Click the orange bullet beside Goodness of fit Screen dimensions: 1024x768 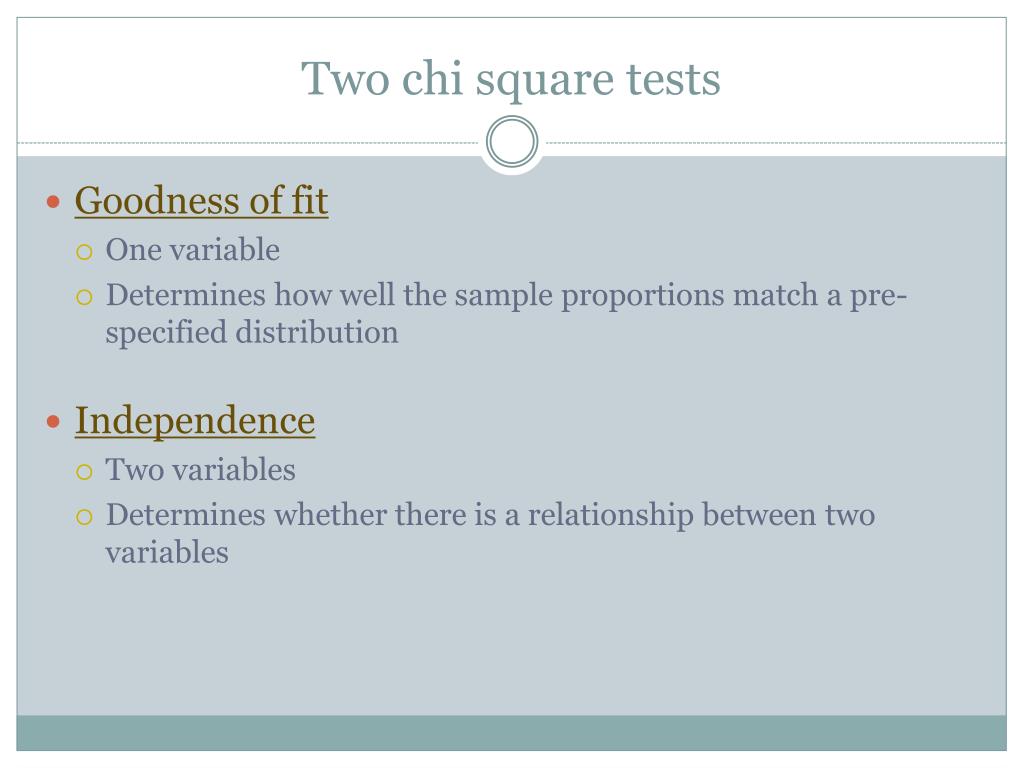(54, 202)
